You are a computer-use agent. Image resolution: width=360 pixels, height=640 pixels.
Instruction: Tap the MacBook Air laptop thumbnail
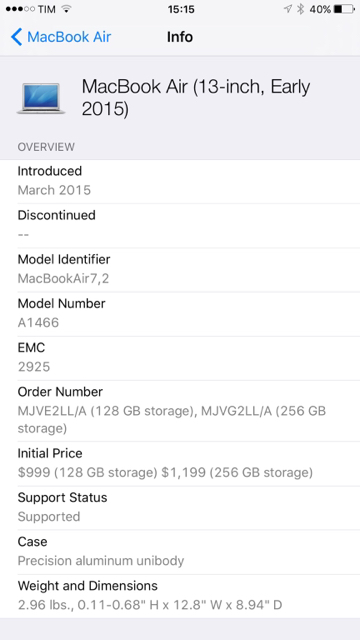(x=41, y=98)
